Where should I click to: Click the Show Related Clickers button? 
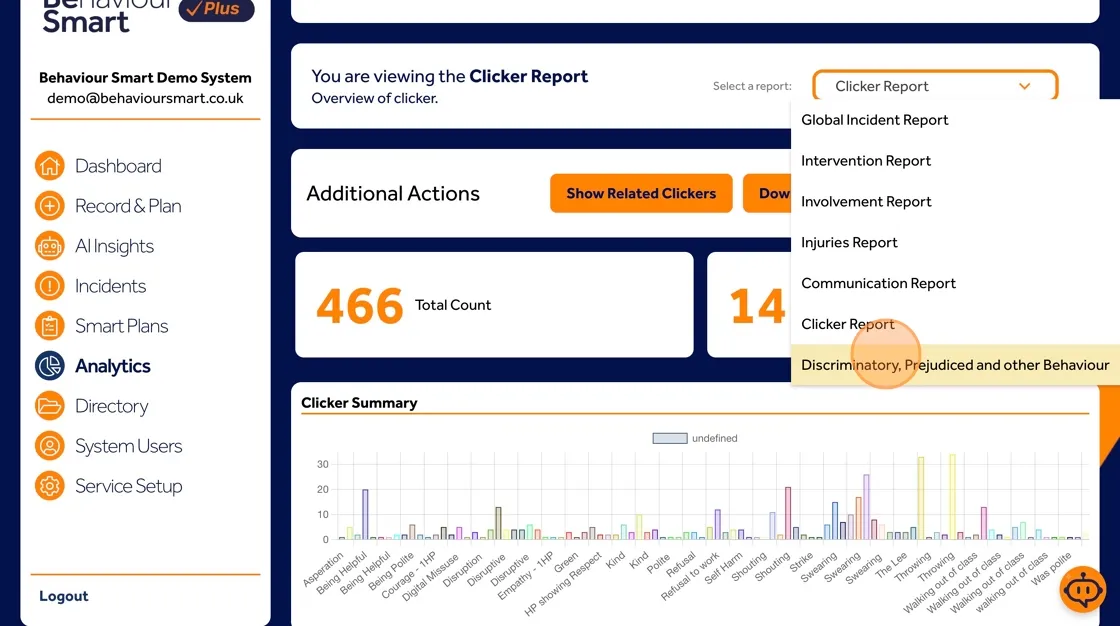(x=640, y=194)
